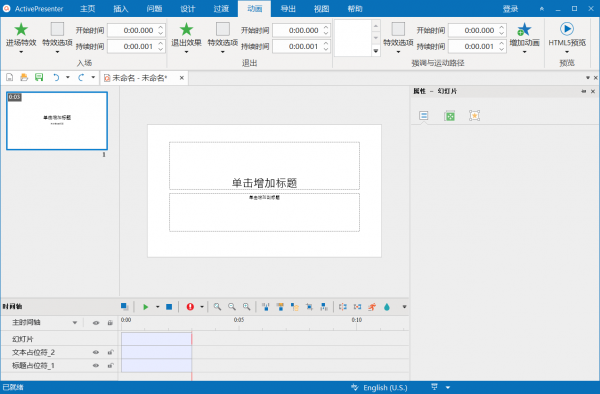
Task: Toggle visibility of 文本占位符_2 track
Action: click(96, 352)
